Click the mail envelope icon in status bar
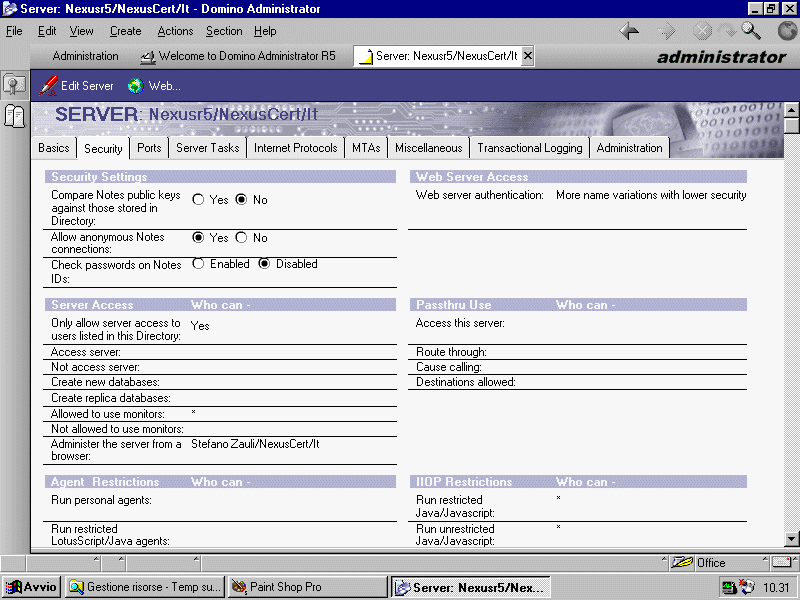Viewport: 800px width, 600px height. pos(781,562)
